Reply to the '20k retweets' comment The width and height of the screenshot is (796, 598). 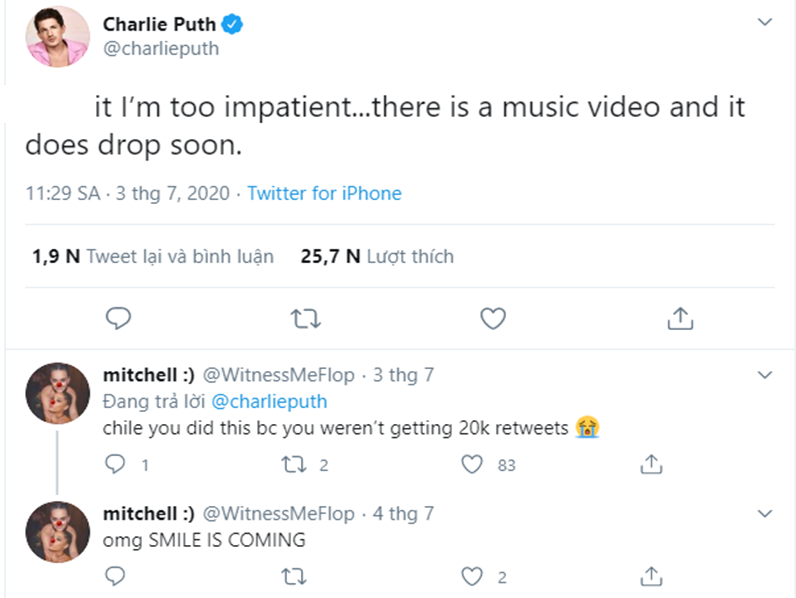click(116, 464)
